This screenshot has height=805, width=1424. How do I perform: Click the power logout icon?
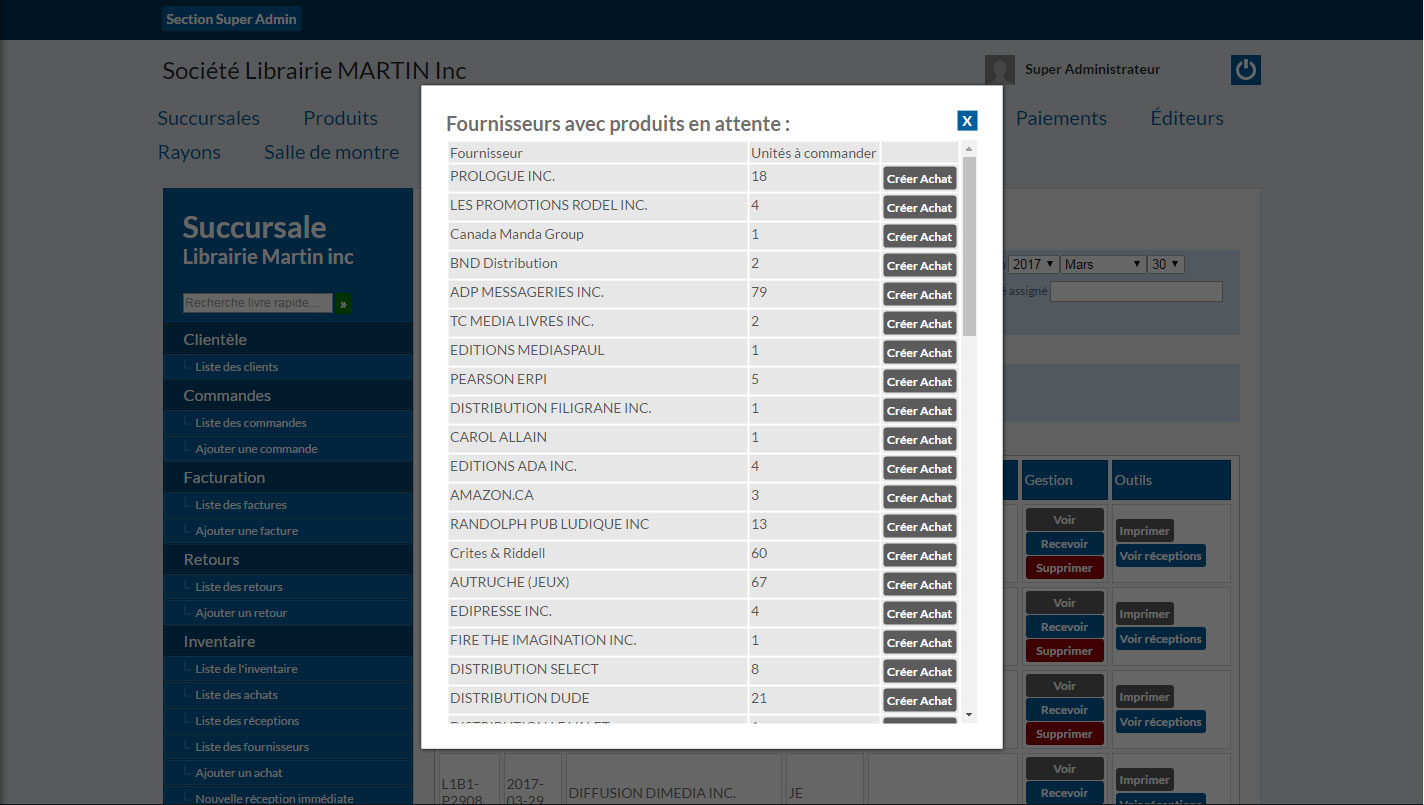[1245, 70]
